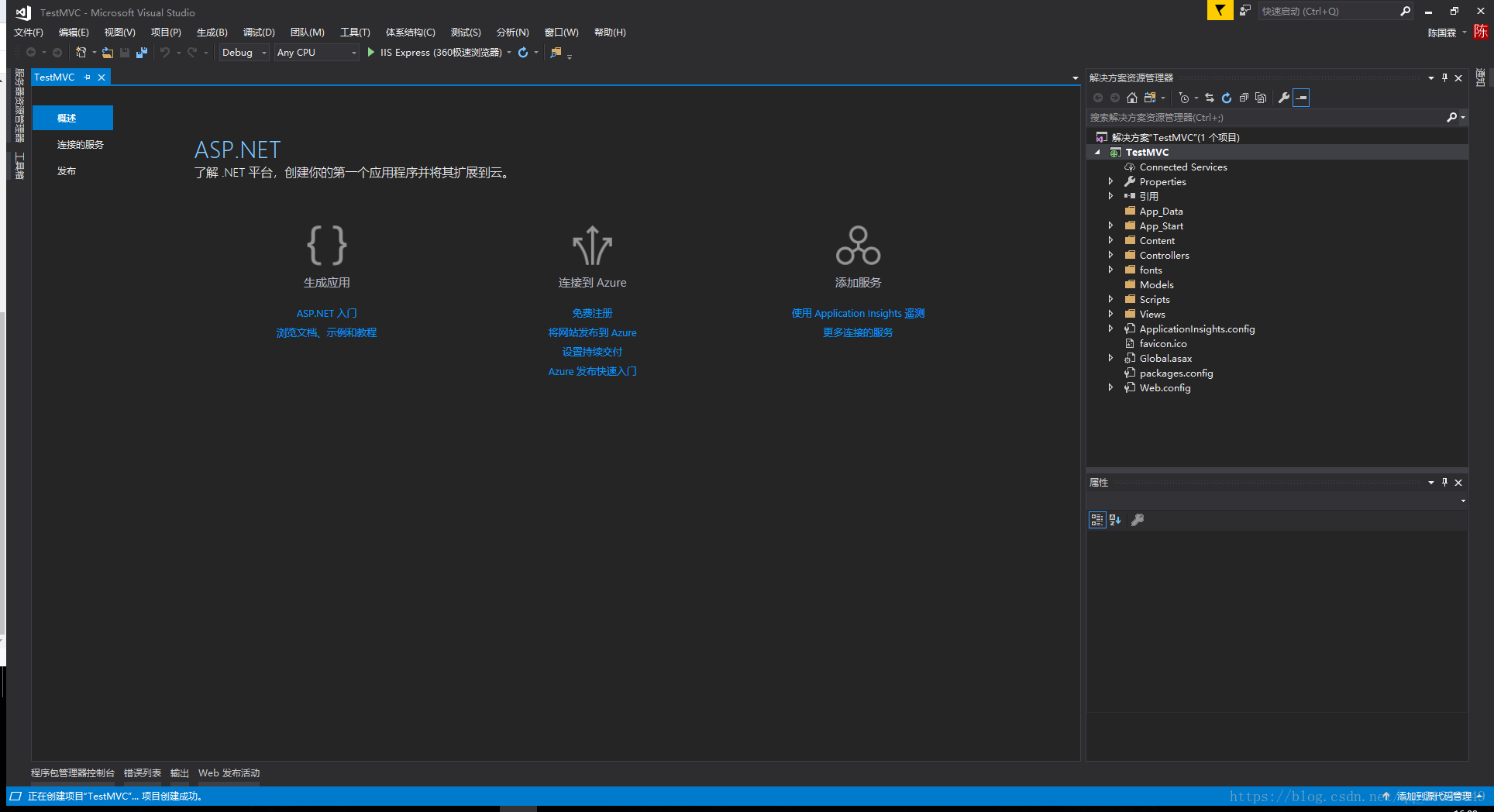1494x812 pixels.
Task: Expand the Controllers folder
Action: tap(1111, 255)
